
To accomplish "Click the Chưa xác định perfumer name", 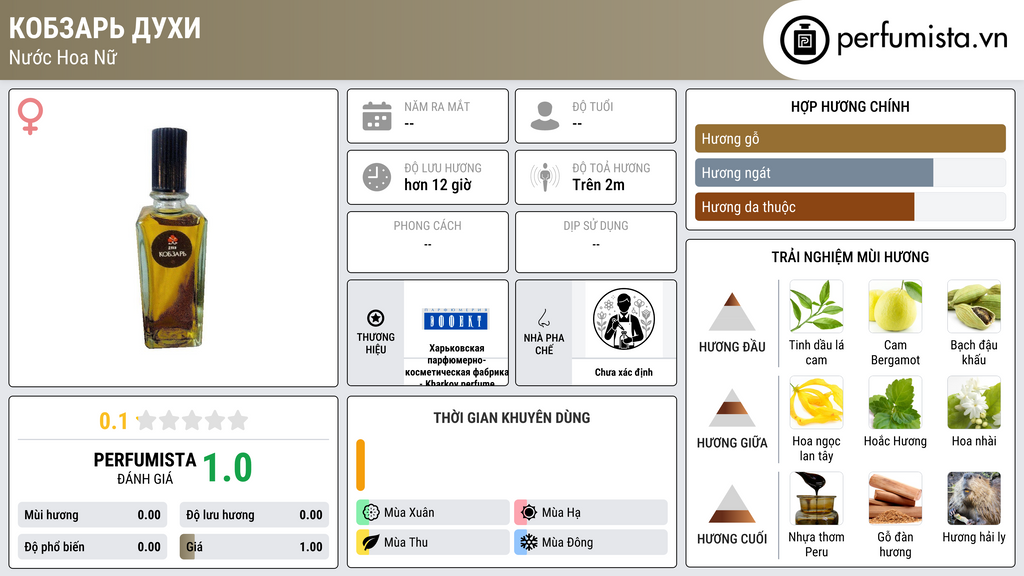I will (624, 372).
